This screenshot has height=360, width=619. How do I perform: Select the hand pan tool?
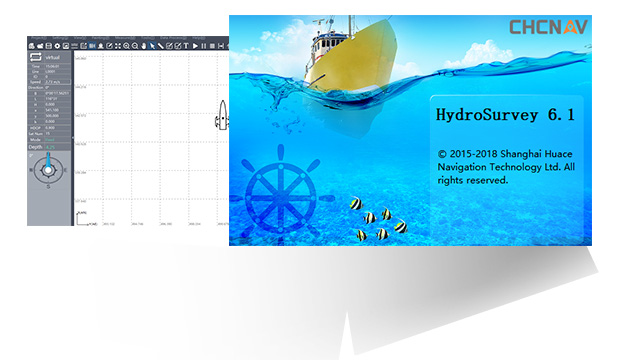[x=144, y=46]
